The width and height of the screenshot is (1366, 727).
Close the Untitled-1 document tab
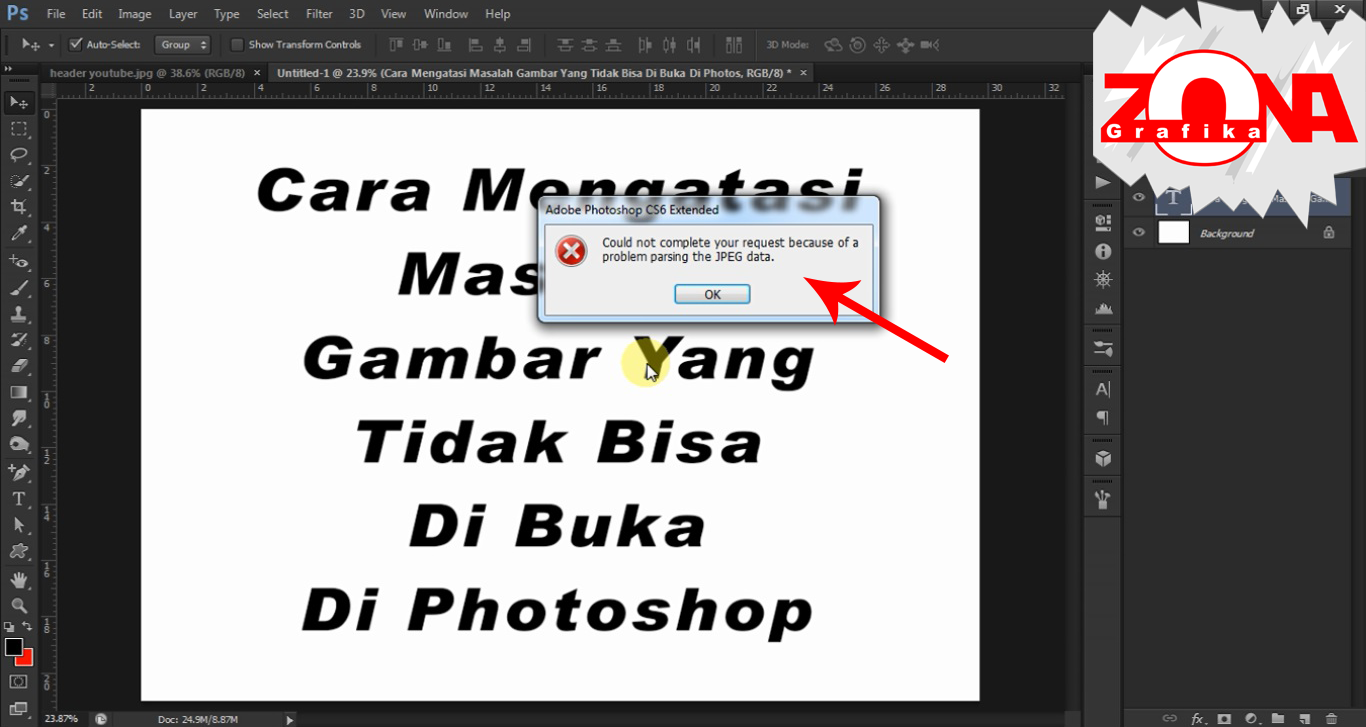tap(802, 73)
